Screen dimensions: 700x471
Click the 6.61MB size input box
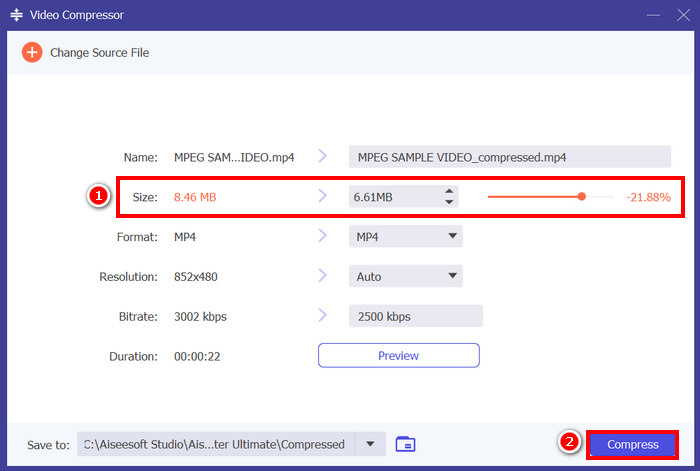tap(394, 197)
